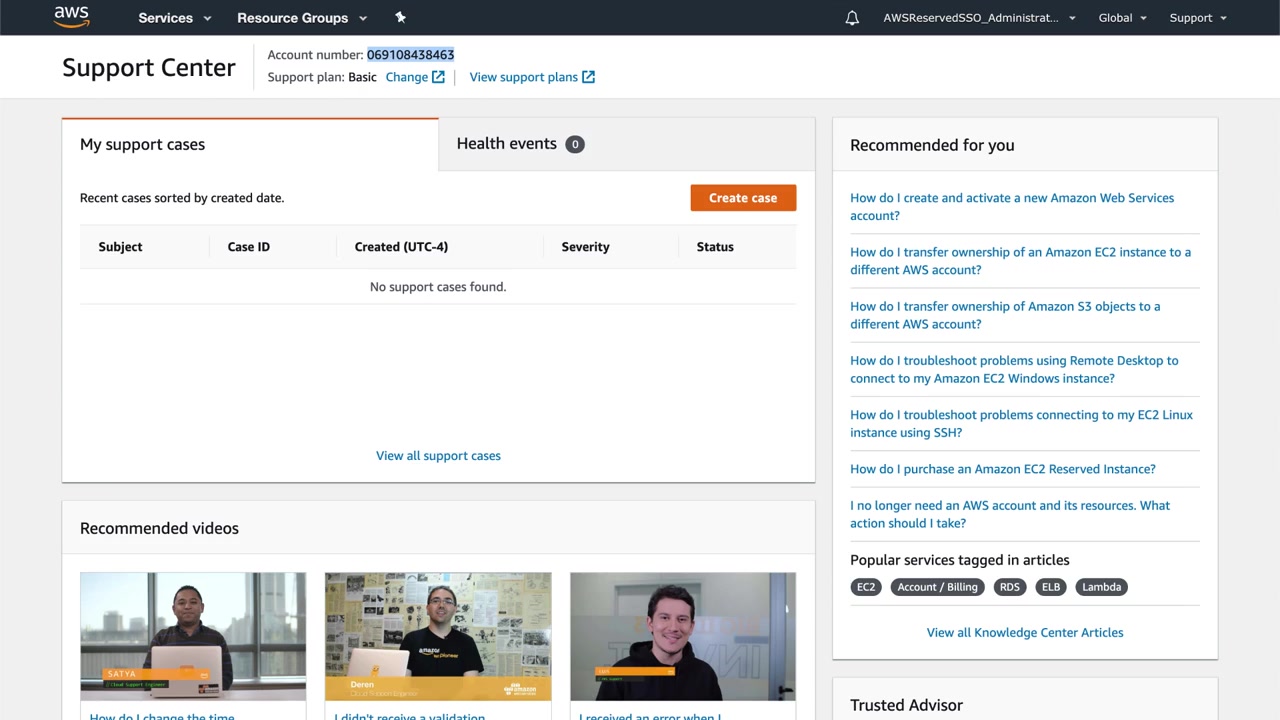Screen dimensions: 1280x720
Task: Play the Satya recommended video thumbnail
Action: point(193,636)
